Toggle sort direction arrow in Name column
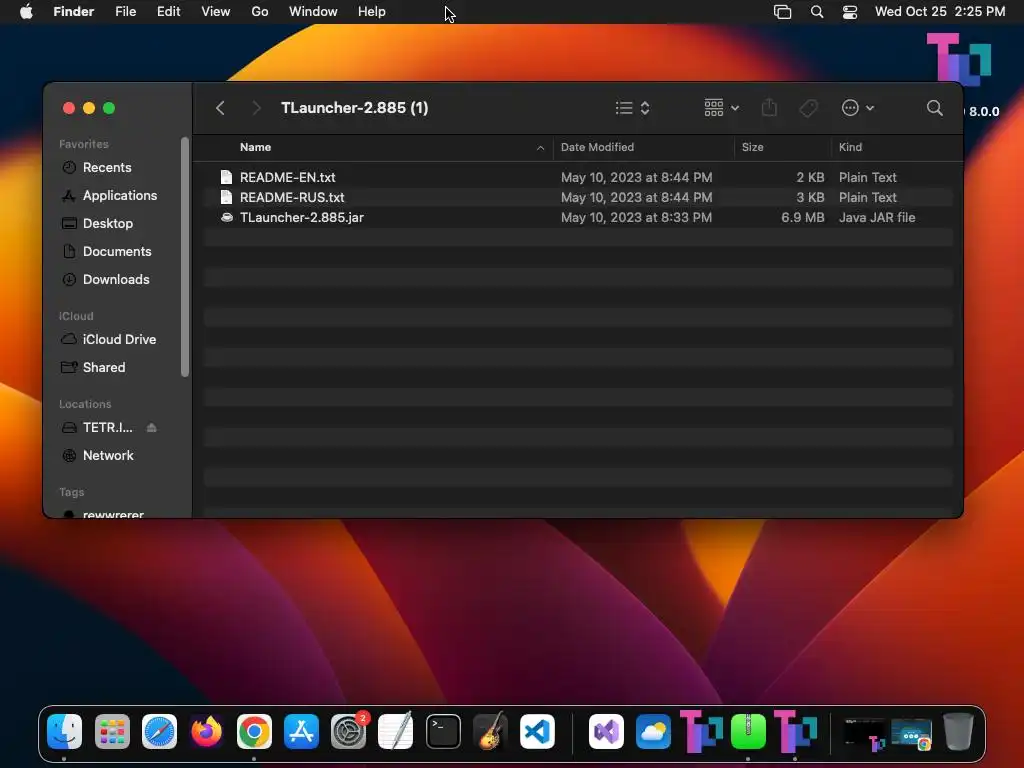1024x768 pixels. click(x=540, y=148)
